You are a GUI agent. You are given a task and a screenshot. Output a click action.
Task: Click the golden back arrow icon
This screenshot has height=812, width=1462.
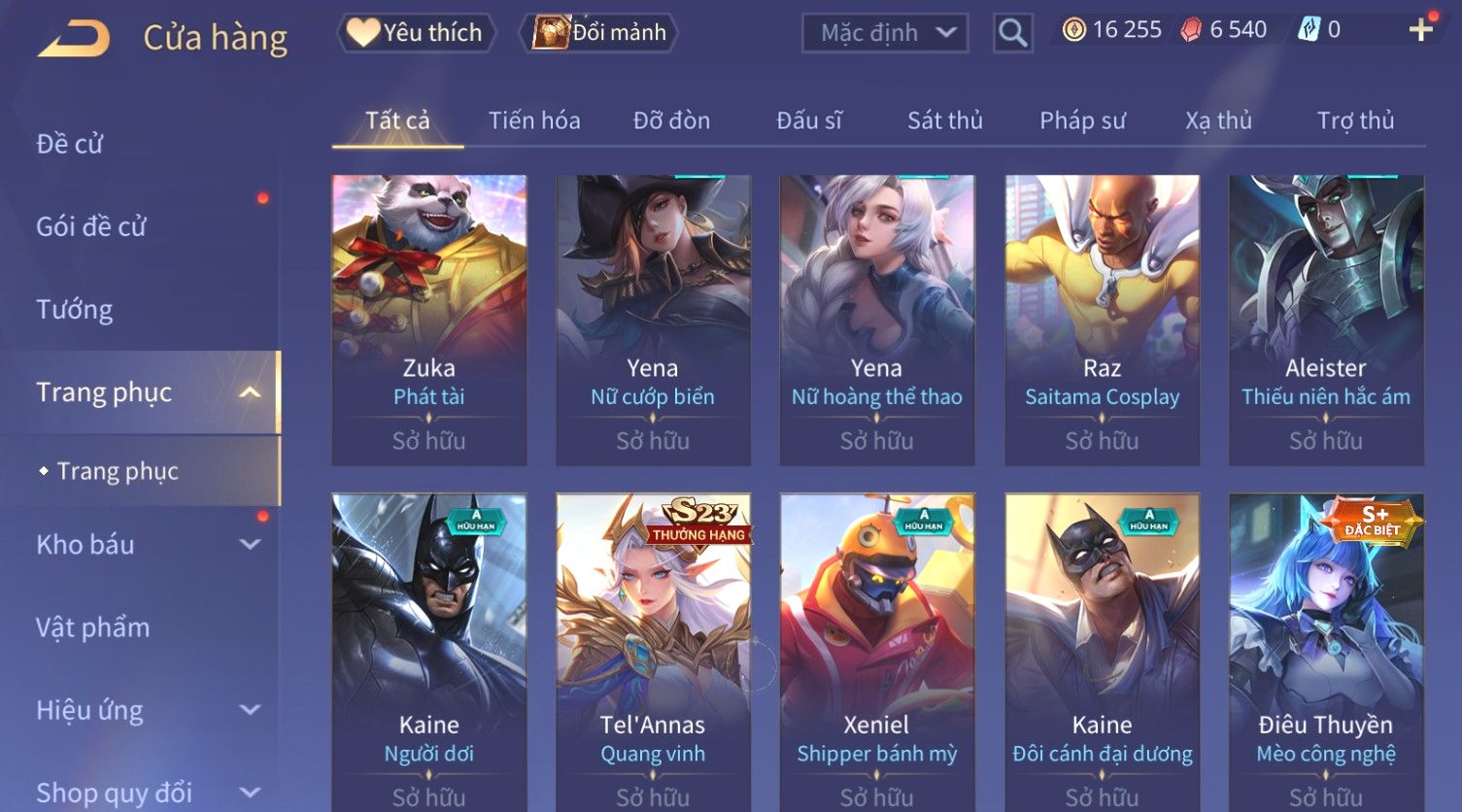74,39
